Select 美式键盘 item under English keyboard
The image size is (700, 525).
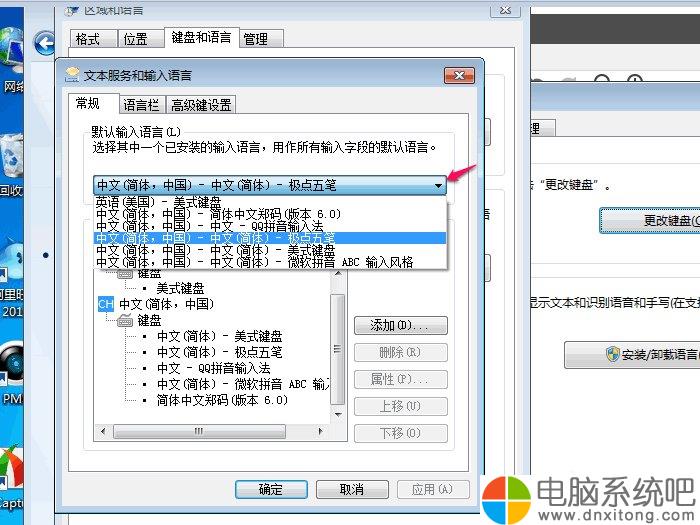pos(180,288)
